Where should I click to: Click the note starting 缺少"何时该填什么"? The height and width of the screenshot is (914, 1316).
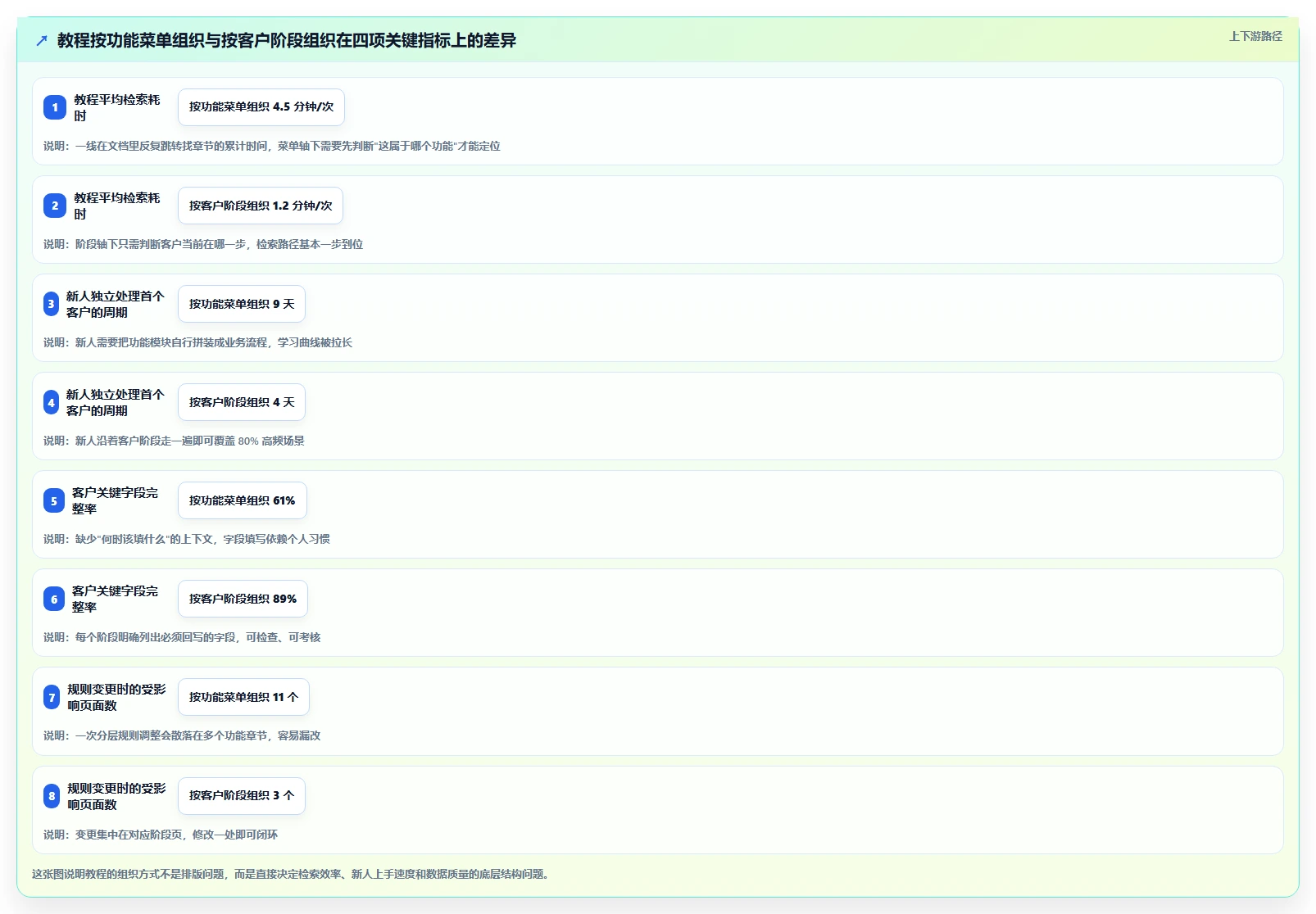(x=187, y=539)
